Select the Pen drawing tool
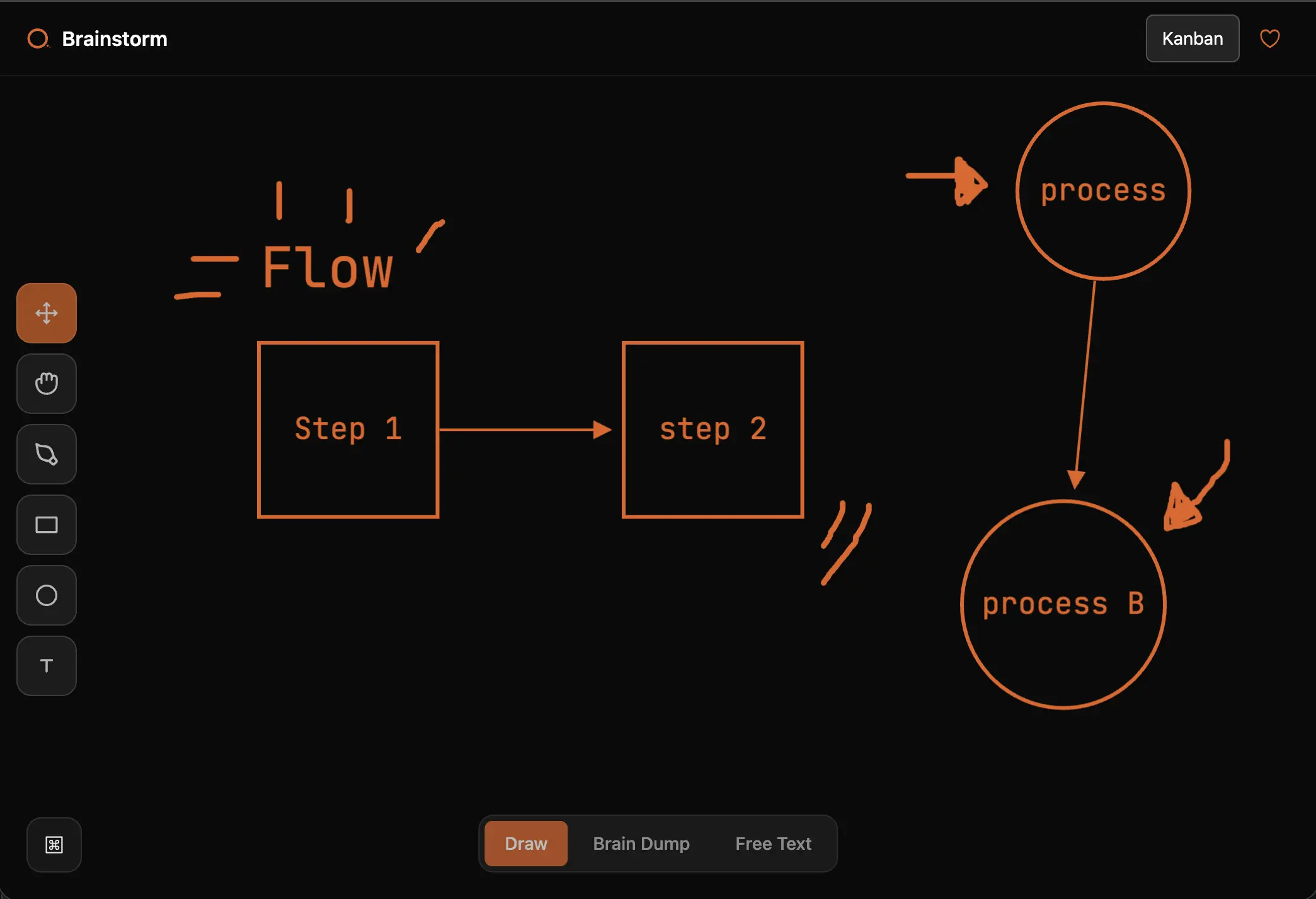This screenshot has height=899, width=1316. tap(46, 454)
